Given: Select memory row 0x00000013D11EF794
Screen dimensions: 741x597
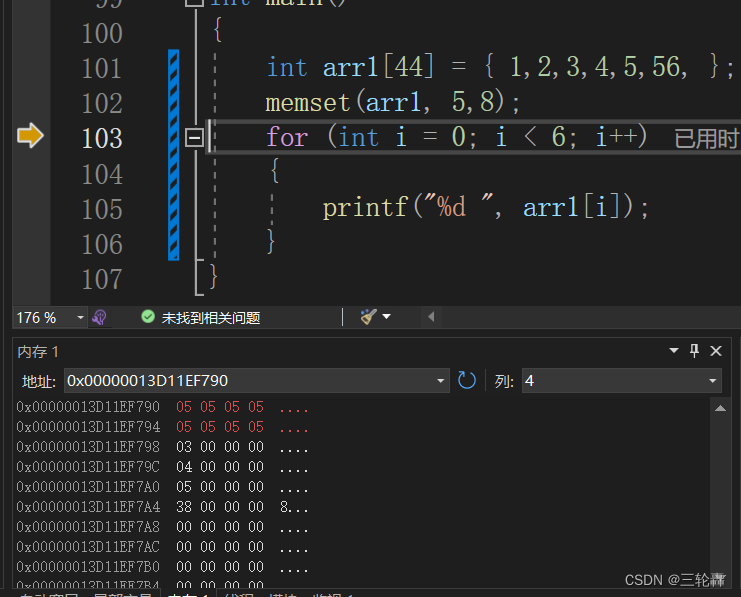Looking at the screenshot, I should tap(163, 427).
